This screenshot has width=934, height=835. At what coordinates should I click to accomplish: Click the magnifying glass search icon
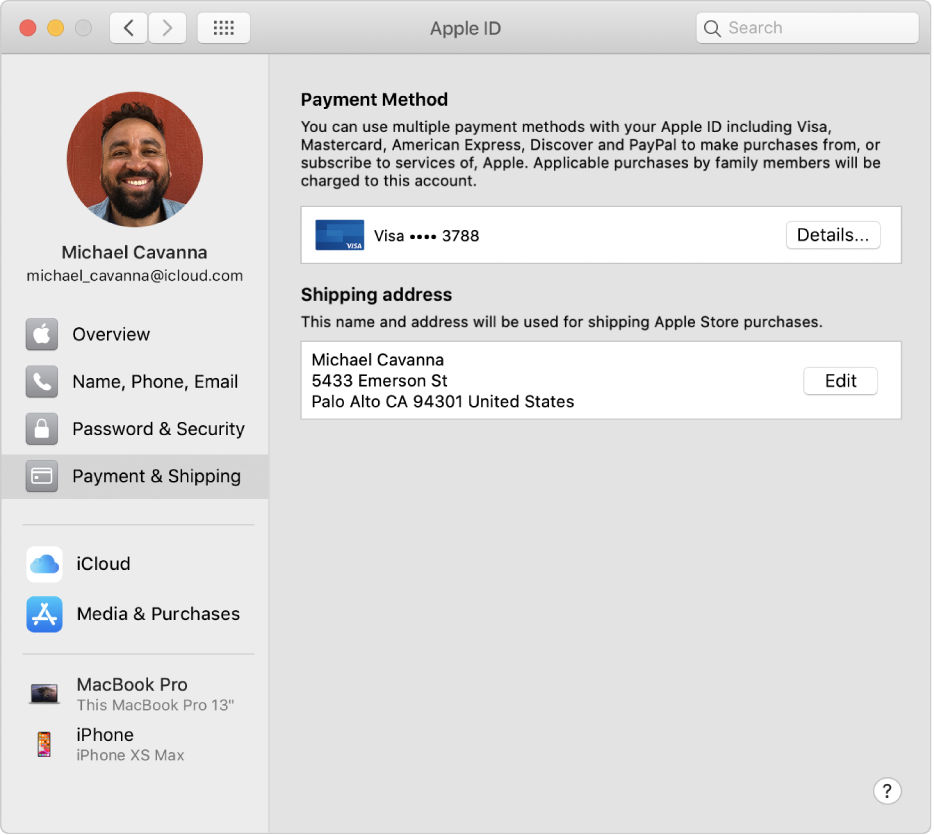(712, 28)
